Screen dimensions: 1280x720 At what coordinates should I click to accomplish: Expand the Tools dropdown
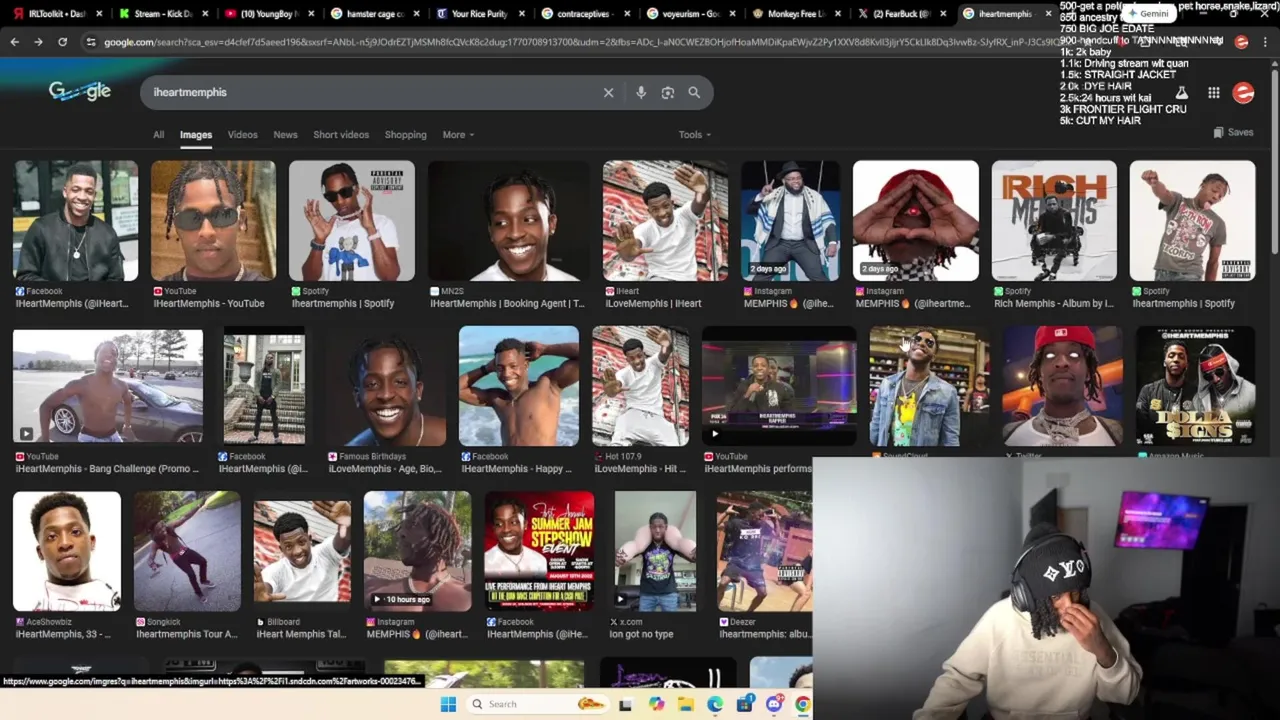[694, 135]
